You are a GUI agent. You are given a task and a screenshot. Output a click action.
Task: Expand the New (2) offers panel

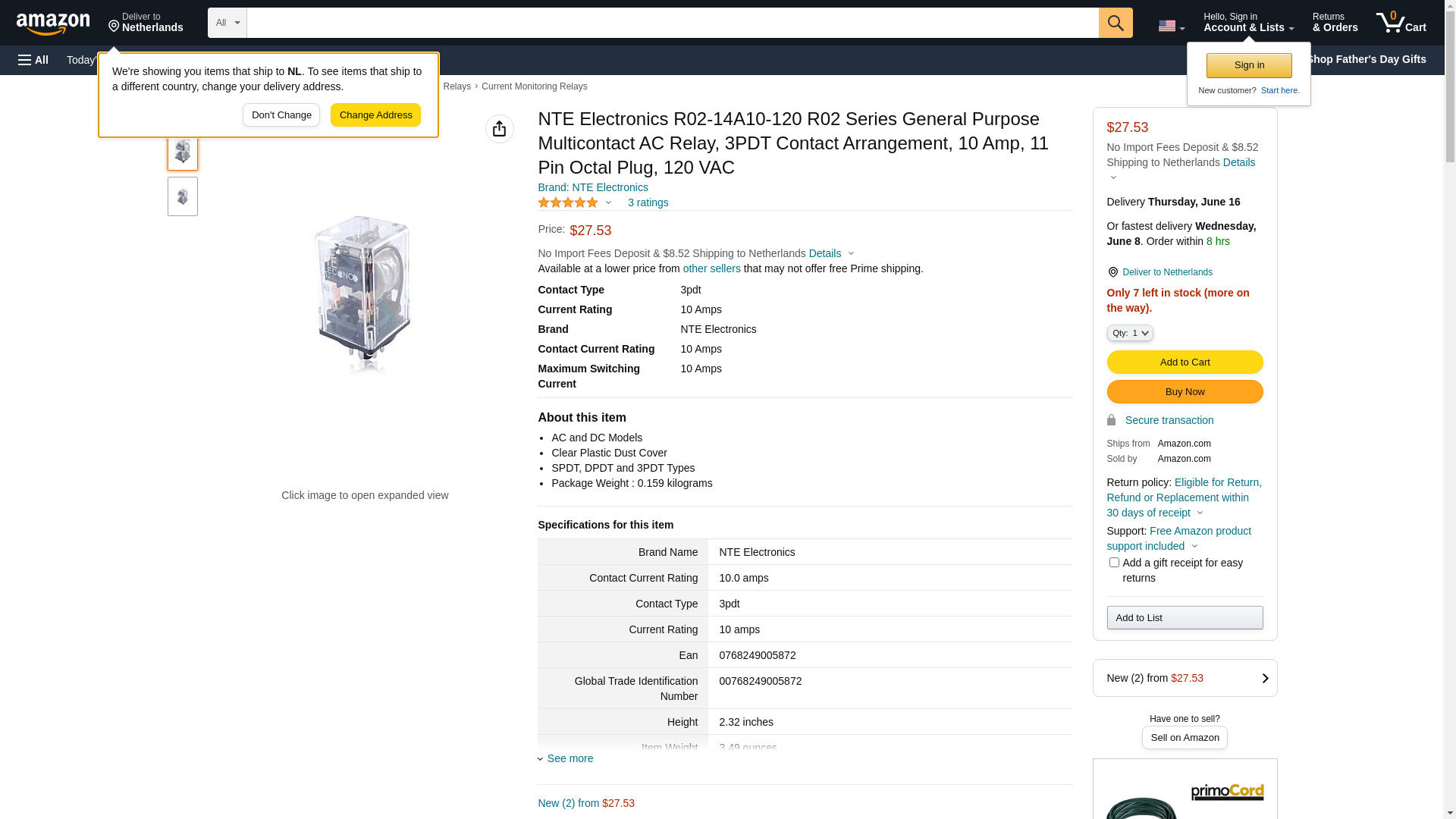[x=1185, y=678]
